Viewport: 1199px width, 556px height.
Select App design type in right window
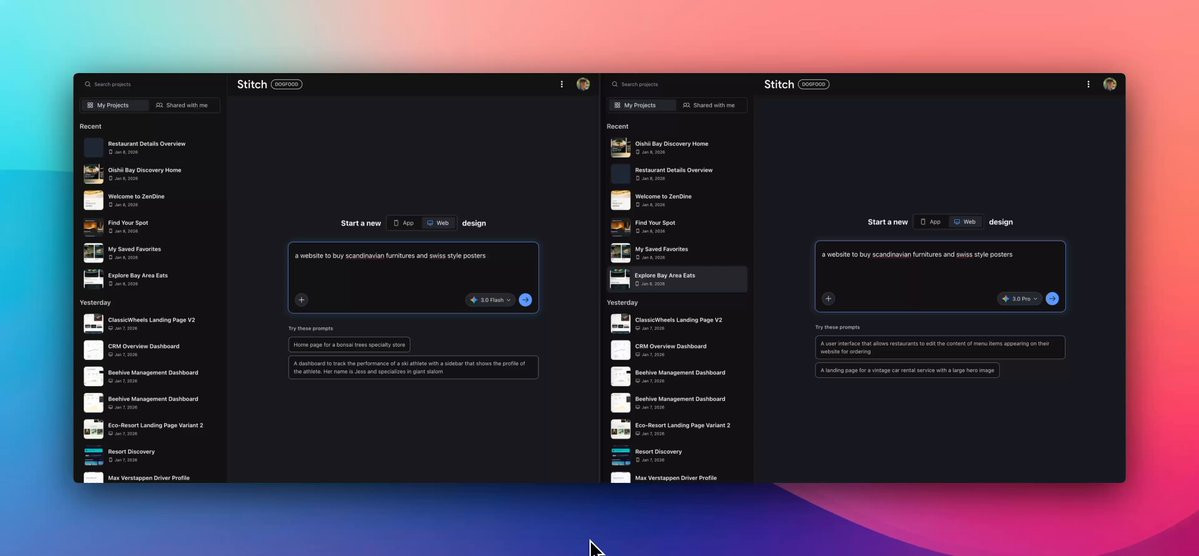[x=931, y=222]
